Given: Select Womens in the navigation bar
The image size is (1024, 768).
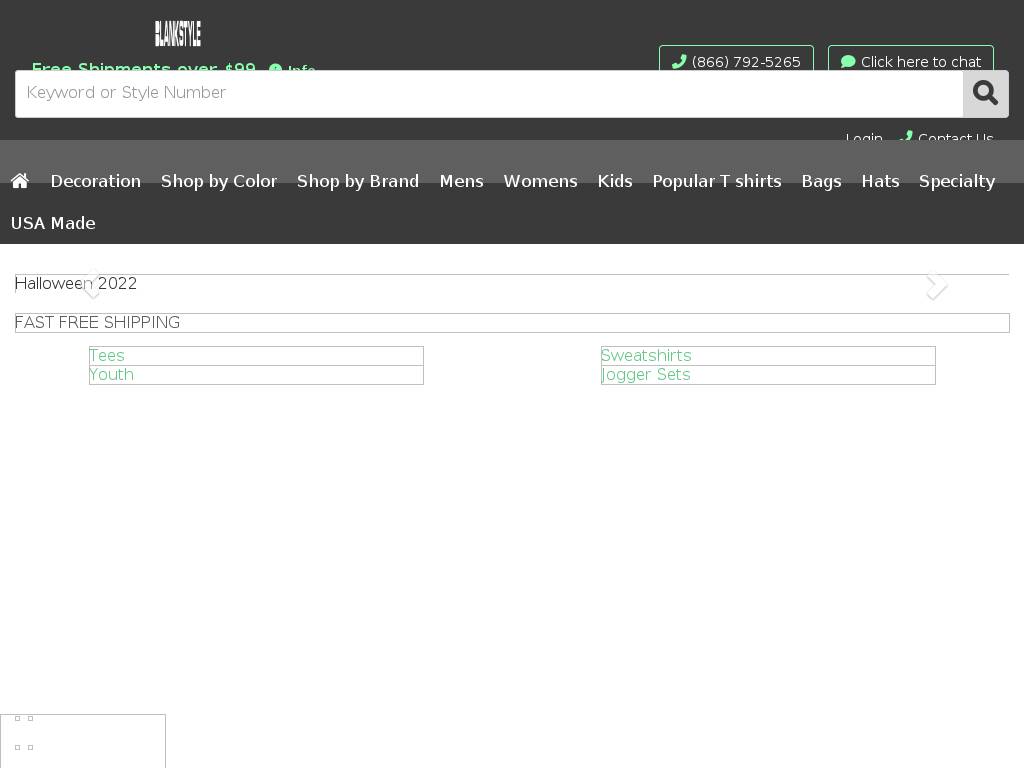Looking at the screenshot, I should 540,181.
